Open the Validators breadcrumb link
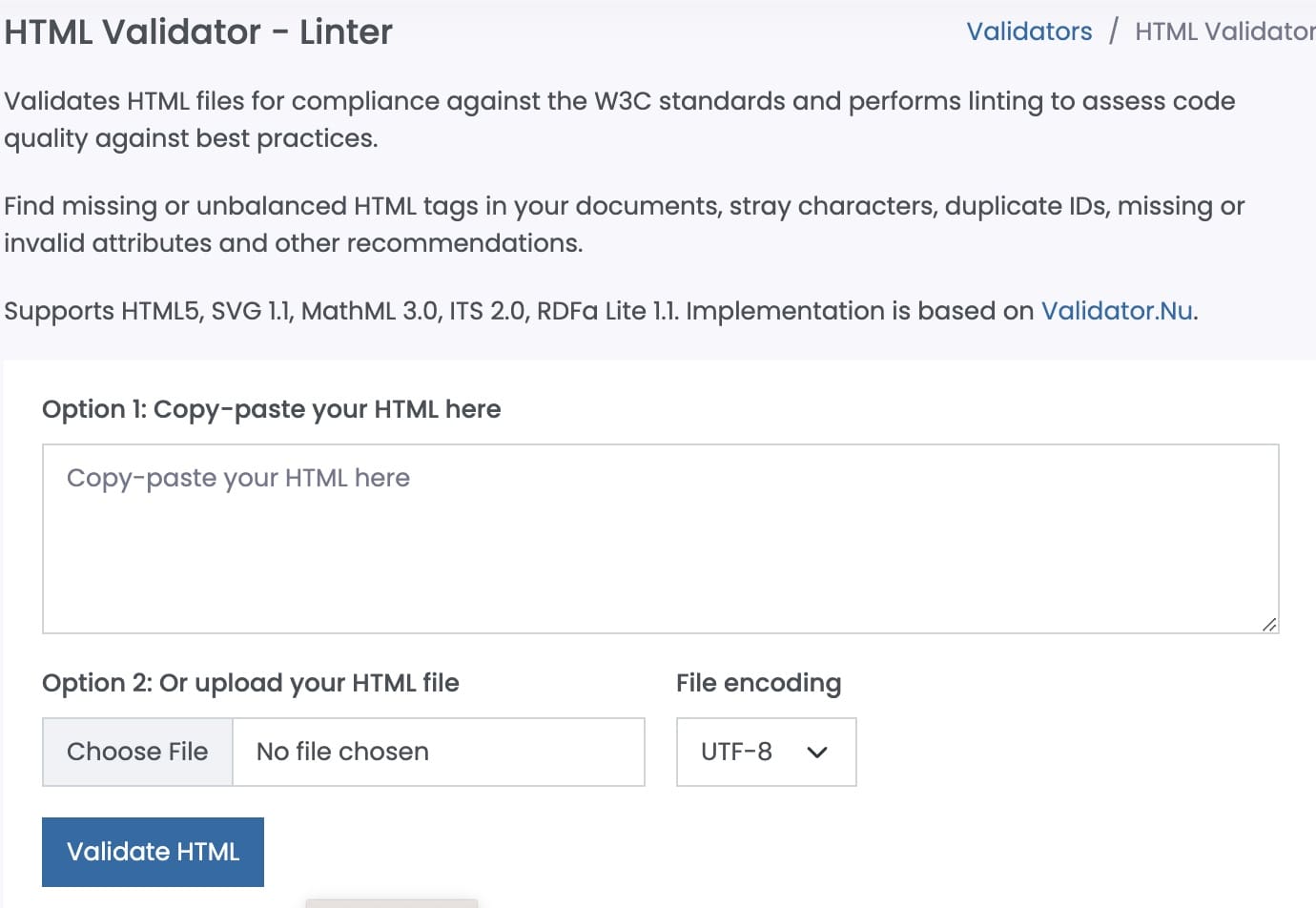The height and width of the screenshot is (908, 1316). tap(1029, 31)
